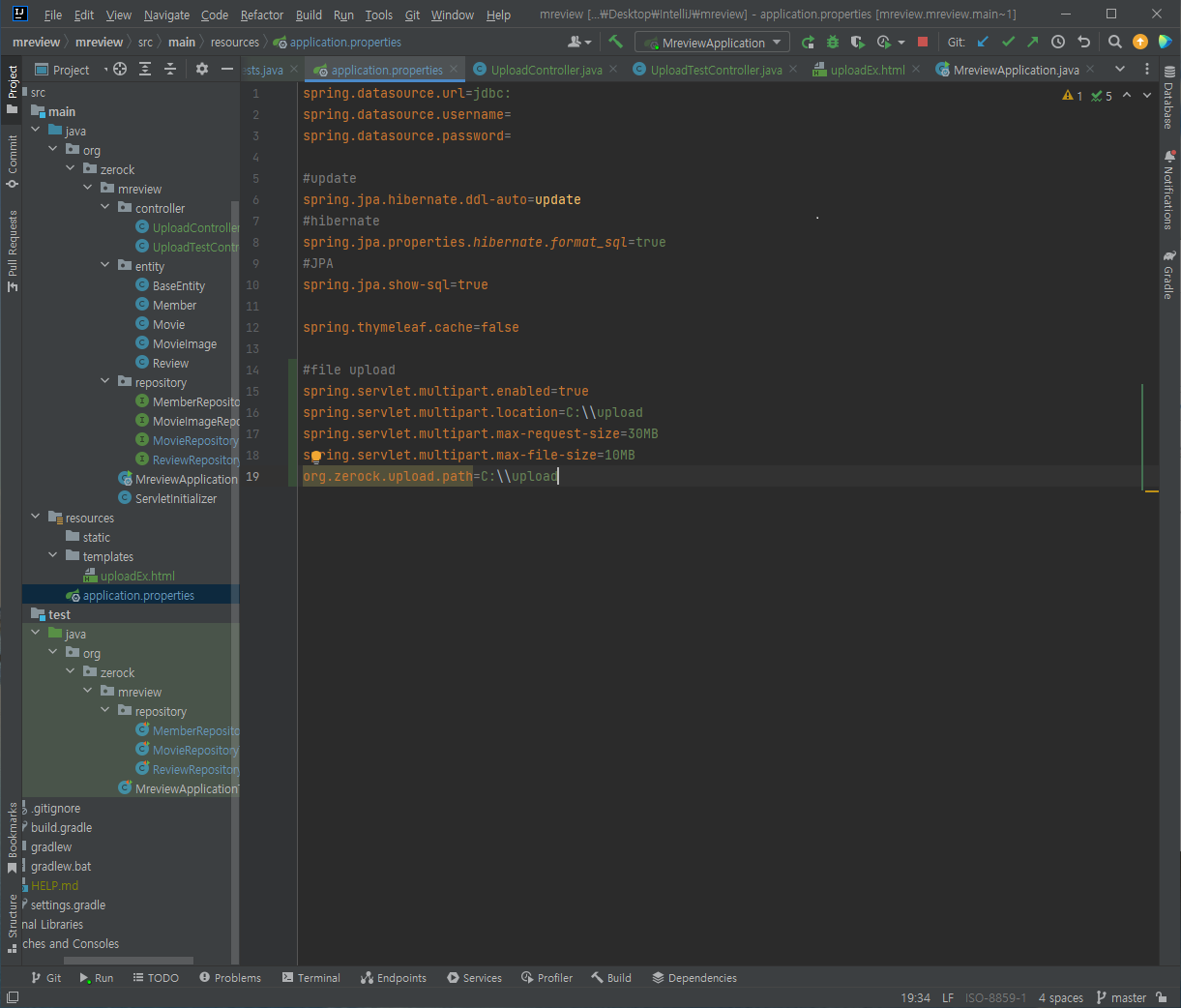This screenshot has height=1008, width=1181.
Task: Open Search Everywhere magnifier icon
Action: click(1115, 42)
